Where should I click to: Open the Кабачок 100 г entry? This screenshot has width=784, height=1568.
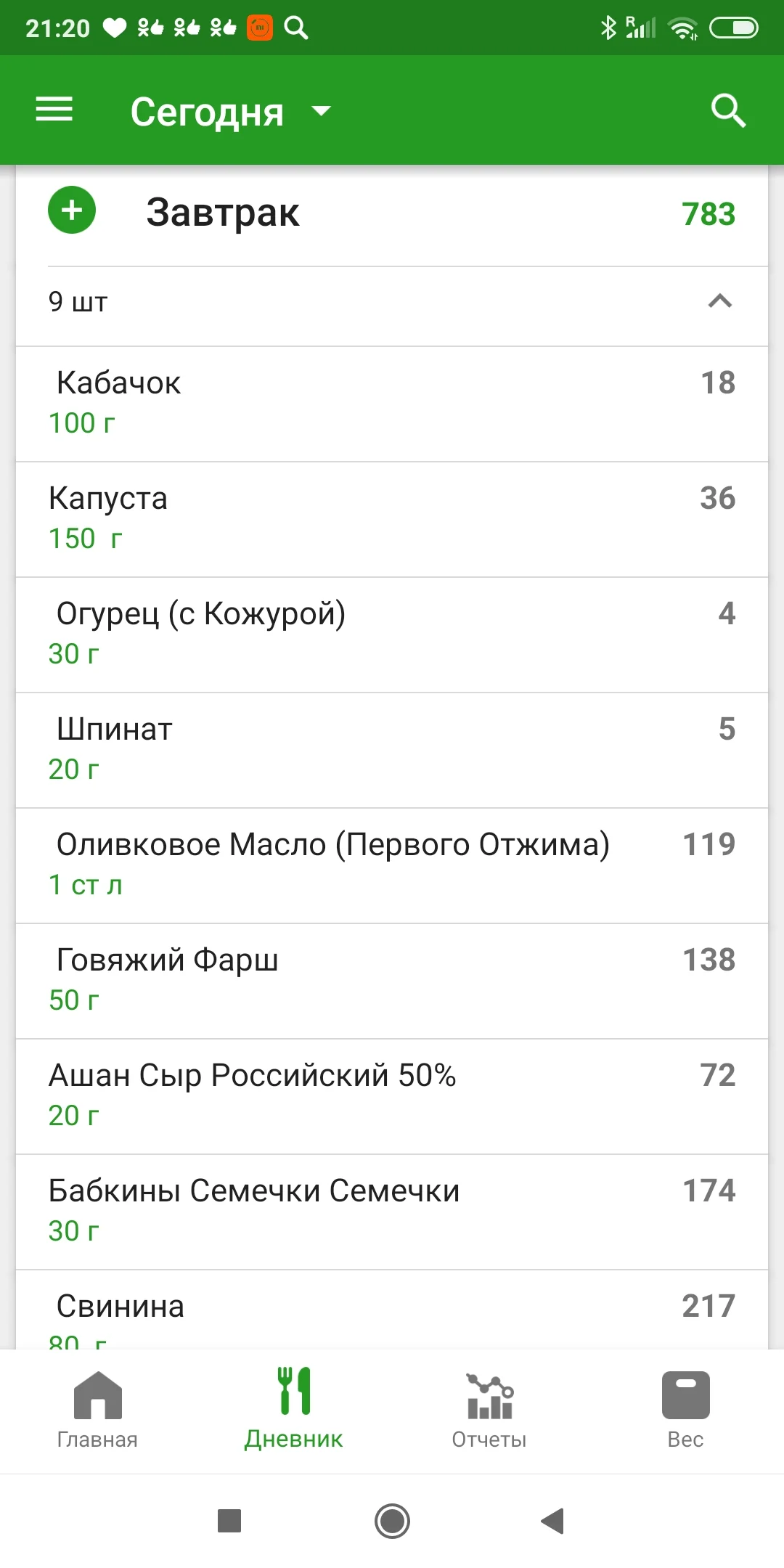pyautogui.click(x=392, y=403)
